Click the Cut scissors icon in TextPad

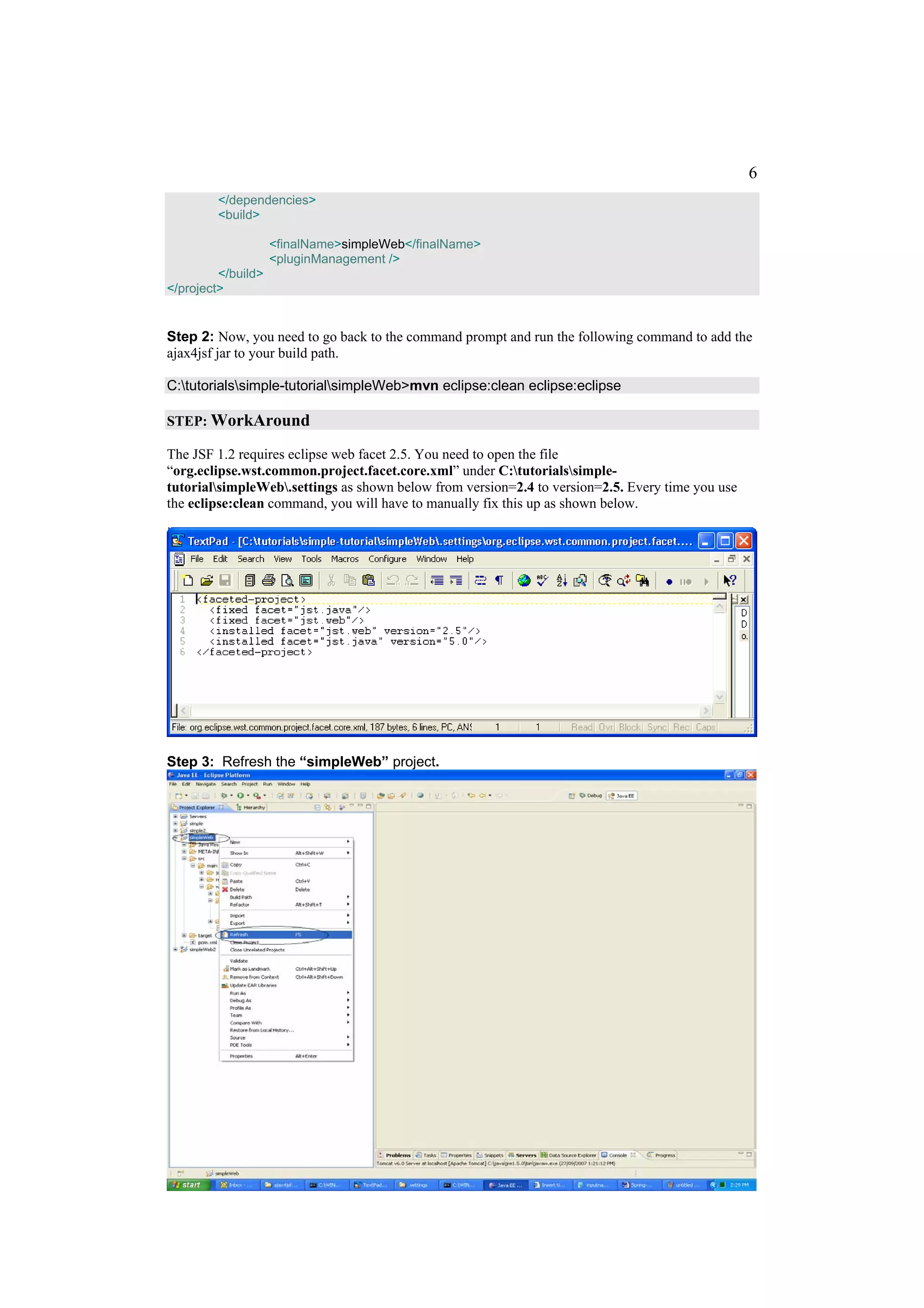click(x=331, y=580)
